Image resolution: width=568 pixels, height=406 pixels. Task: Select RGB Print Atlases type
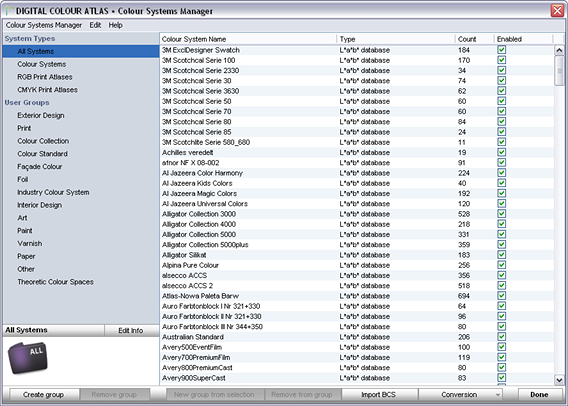pyautogui.click(x=81, y=77)
